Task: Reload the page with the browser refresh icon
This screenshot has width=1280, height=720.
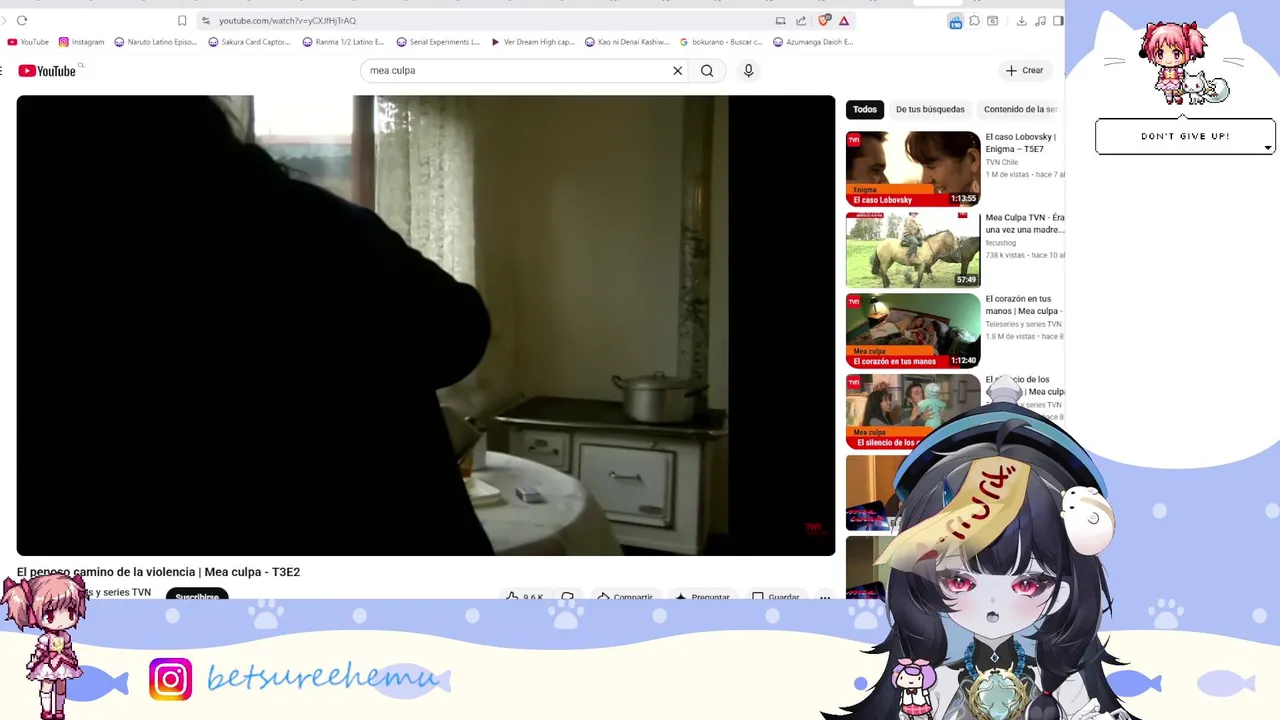Action: point(22,20)
